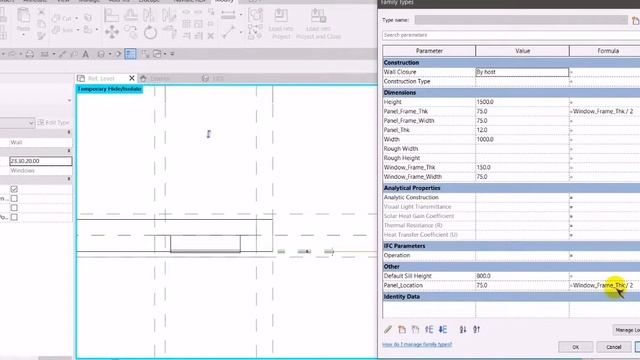Close the Ref. Level view tab
Screen dimensions: 640x360
pyautogui.click(x=131, y=78)
